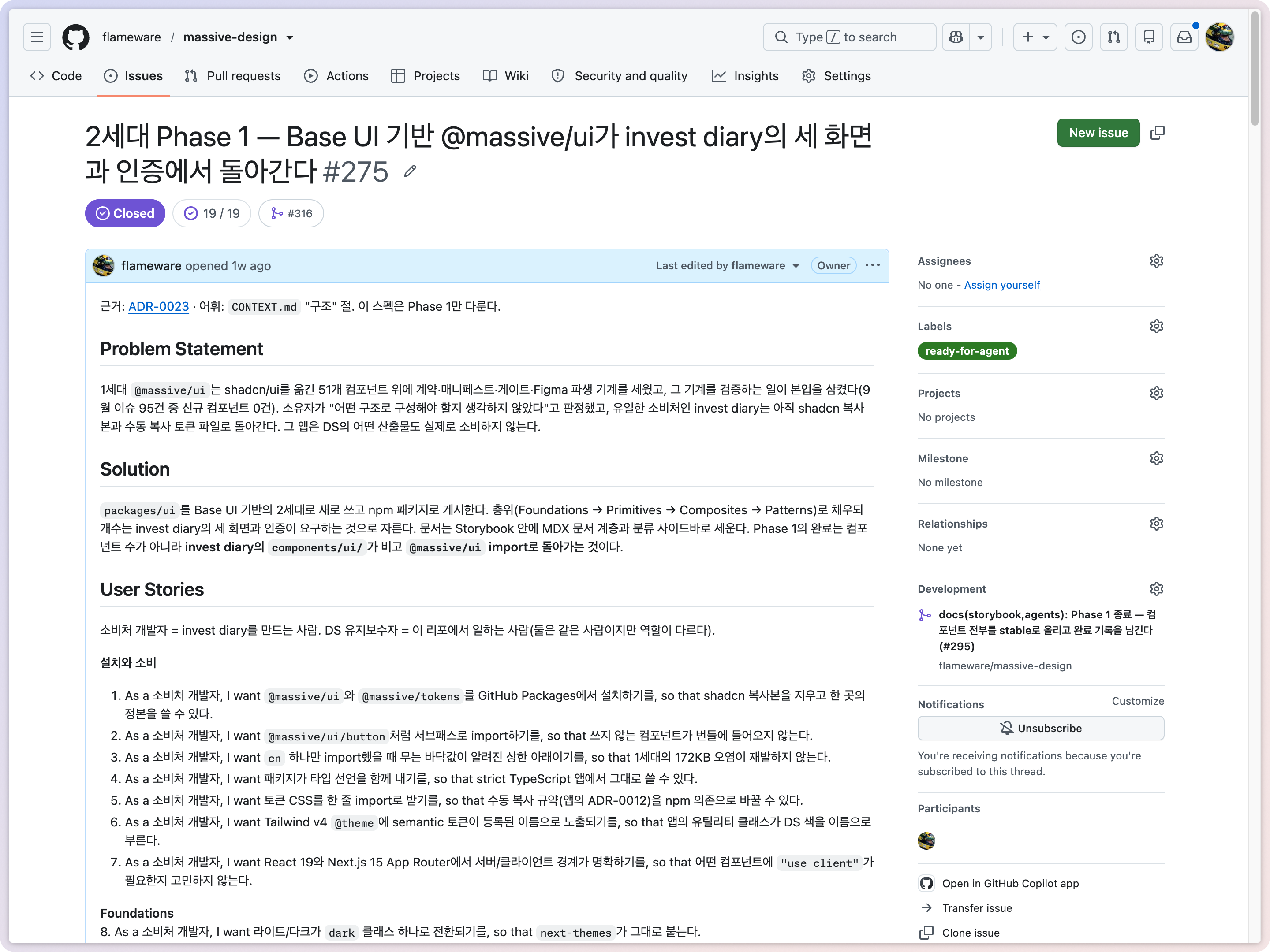Image resolution: width=1270 pixels, height=952 pixels.
Task: Open the ready-for-agent label
Action: [x=967, y=351]
